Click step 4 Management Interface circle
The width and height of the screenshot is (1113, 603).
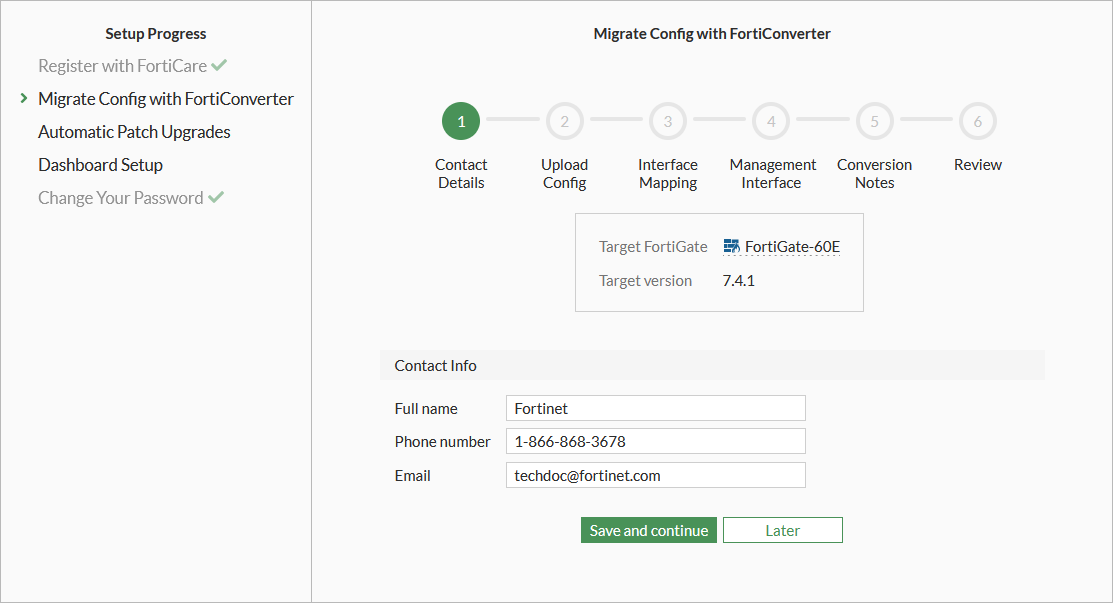[771, 122]
